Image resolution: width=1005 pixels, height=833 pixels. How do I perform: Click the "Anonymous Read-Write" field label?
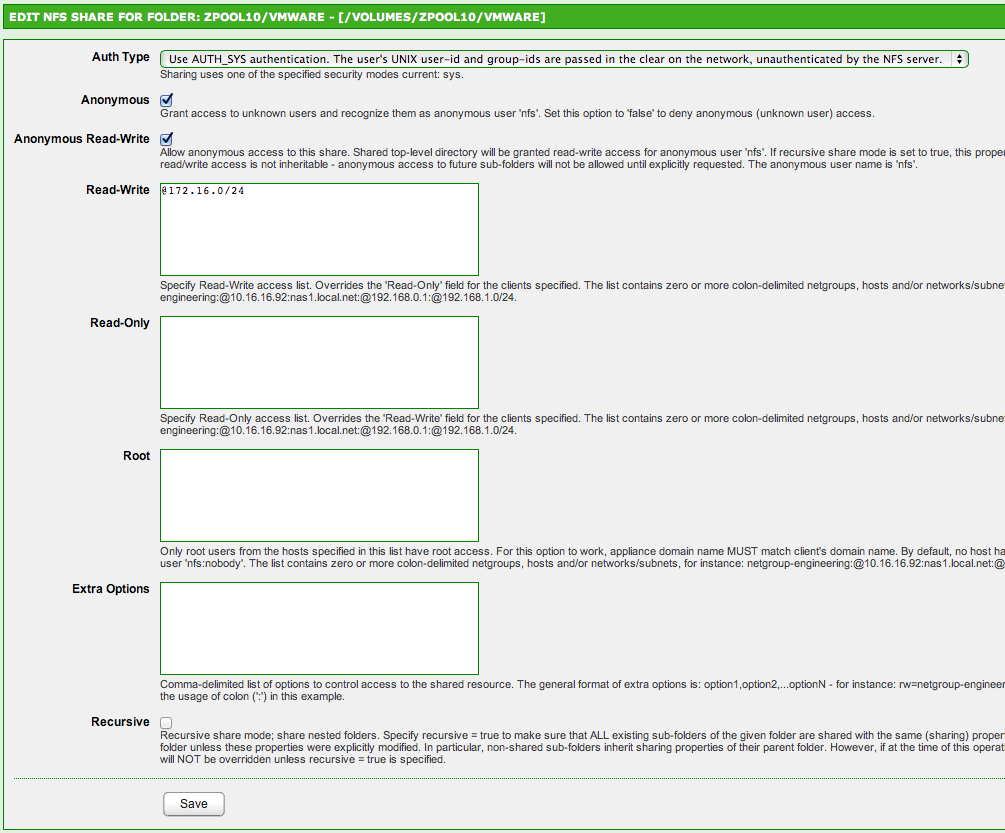pyautogui.click(x=82, y=139)
